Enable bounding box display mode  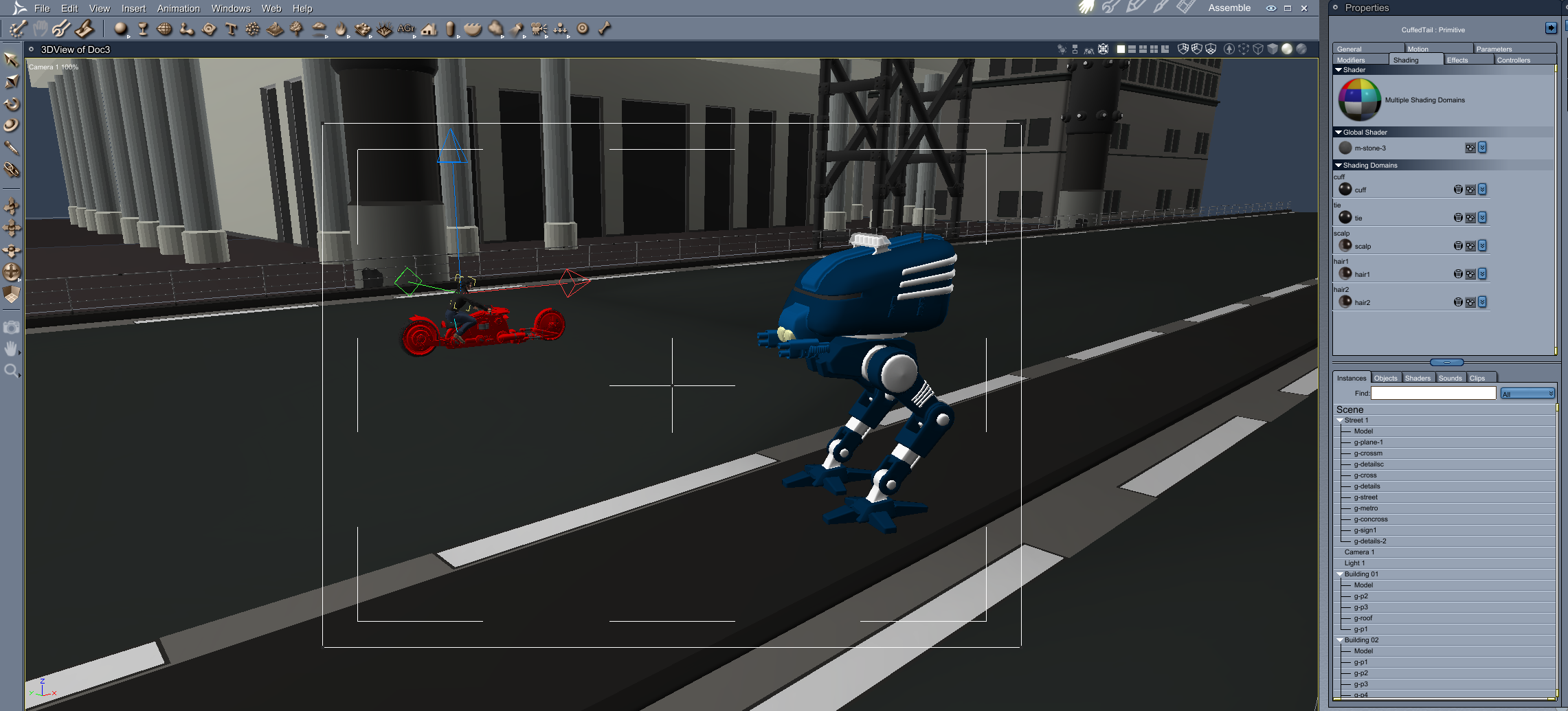coord(1244,49)
